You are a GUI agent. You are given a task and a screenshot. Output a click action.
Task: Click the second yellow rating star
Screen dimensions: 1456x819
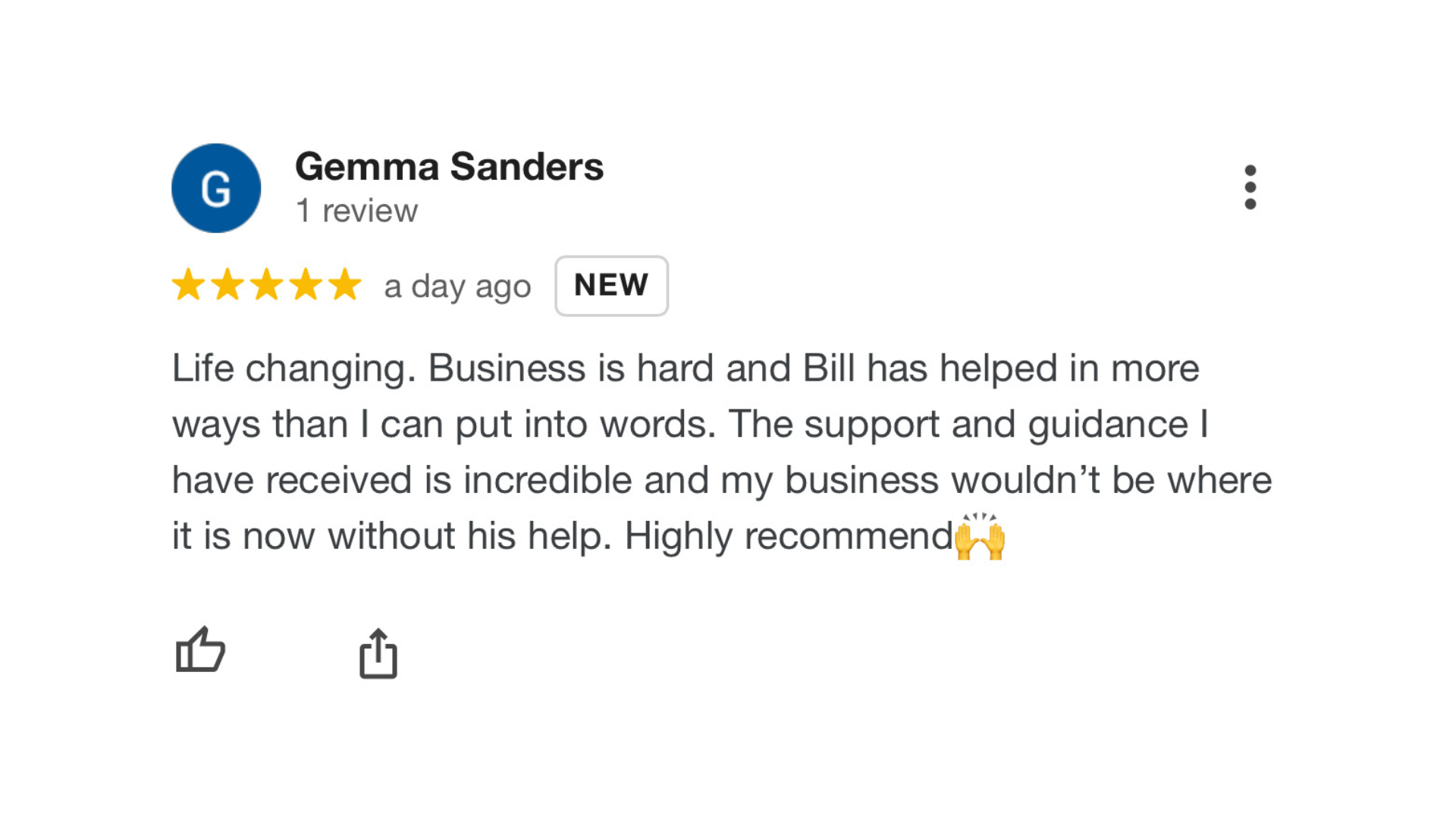point(227,285)
